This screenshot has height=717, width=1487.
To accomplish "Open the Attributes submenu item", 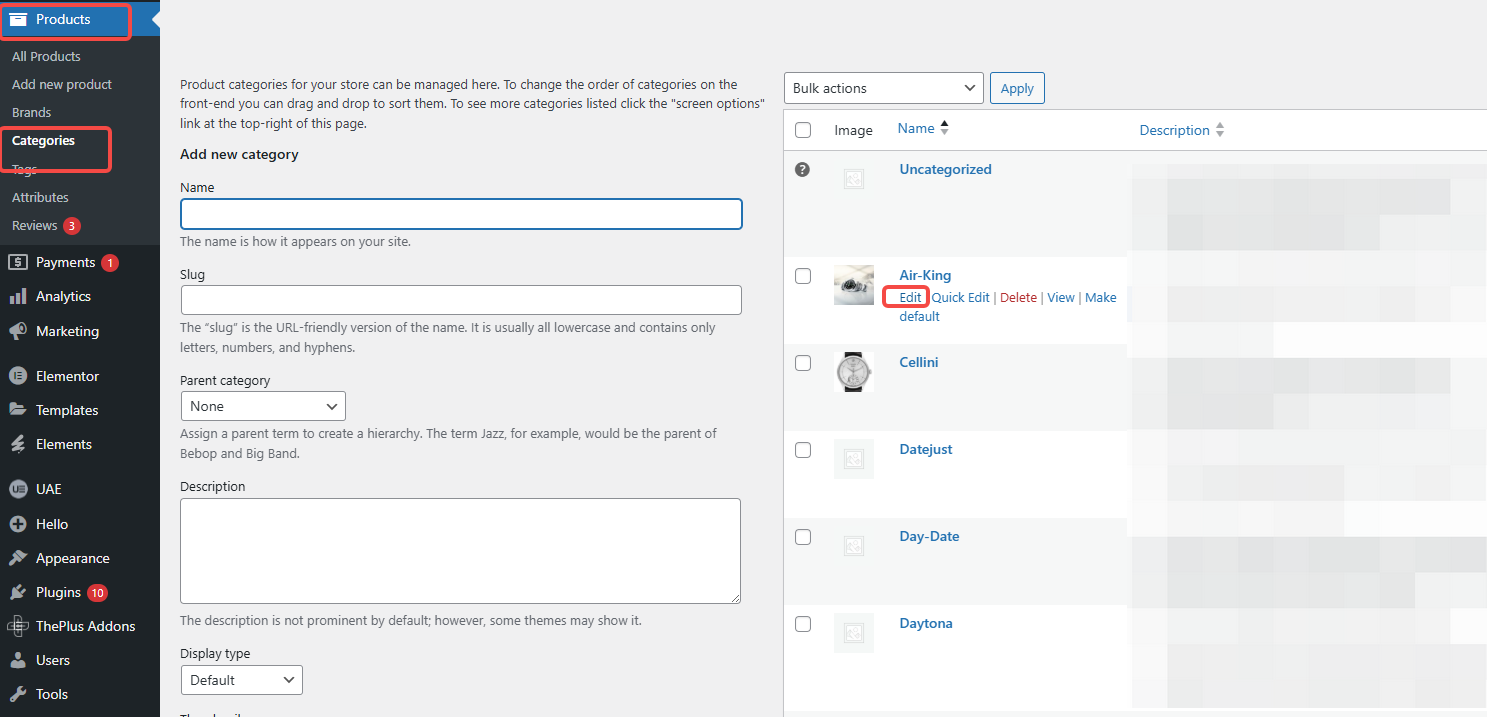I will point(40,198).
